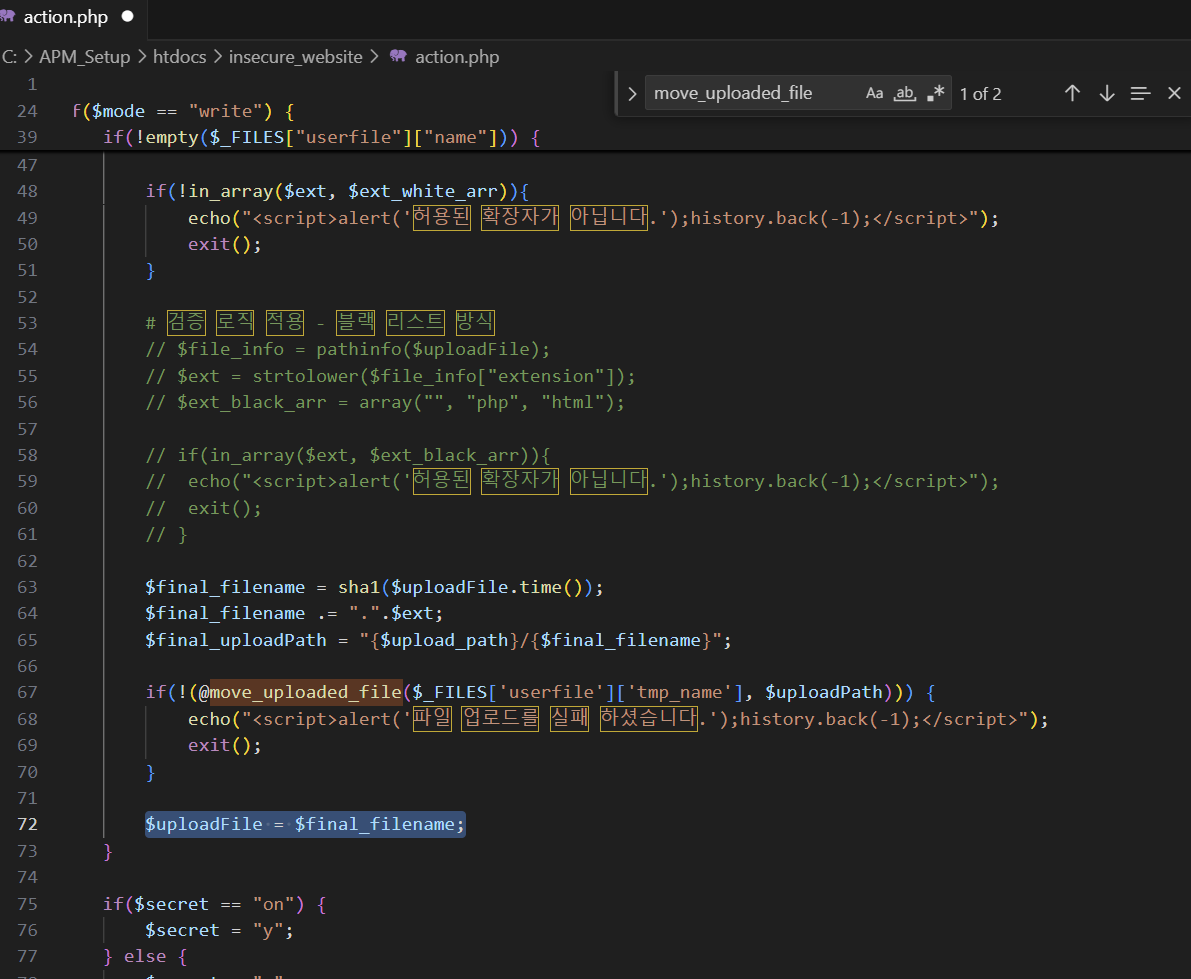Click sticky line if($mode == "write")
The image size is (1191, 979).
pyautogui.click(x=183, y=111)
